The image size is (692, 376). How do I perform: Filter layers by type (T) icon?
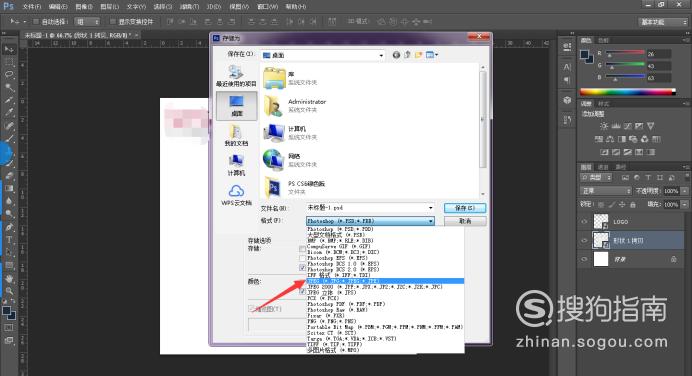click(x=648, y=177)
